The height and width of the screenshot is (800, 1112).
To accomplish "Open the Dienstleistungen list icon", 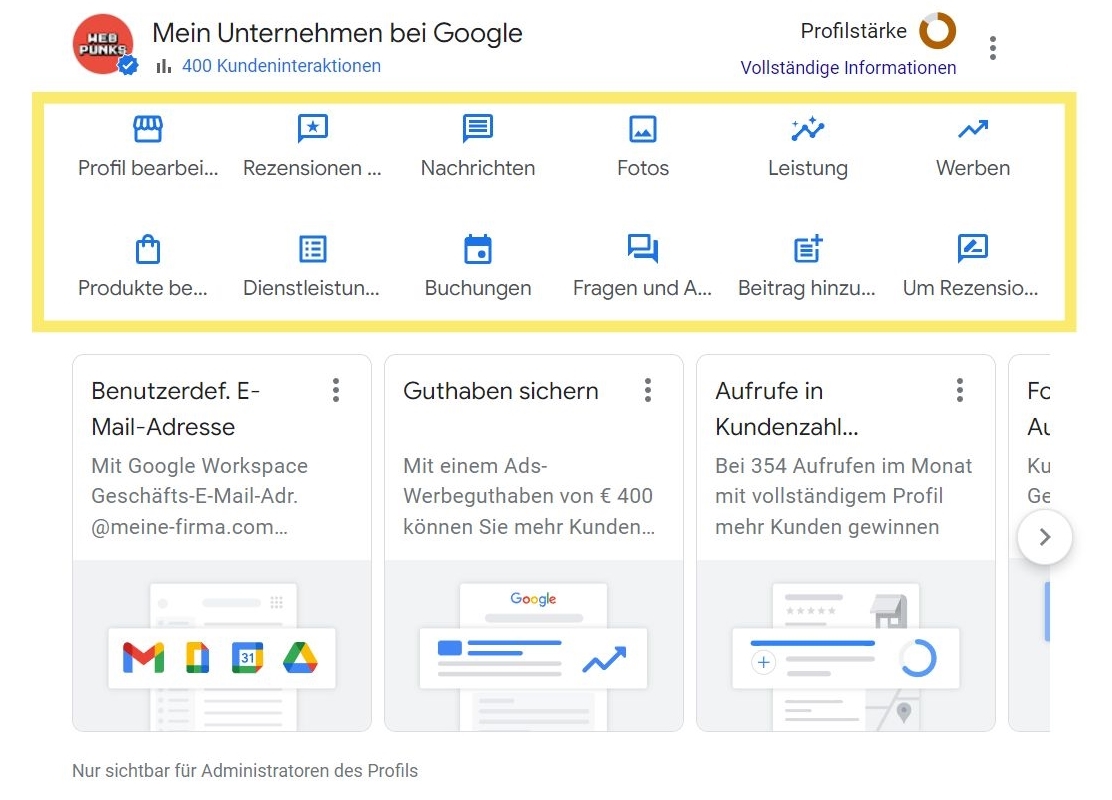I will click(x=313, y=249).
